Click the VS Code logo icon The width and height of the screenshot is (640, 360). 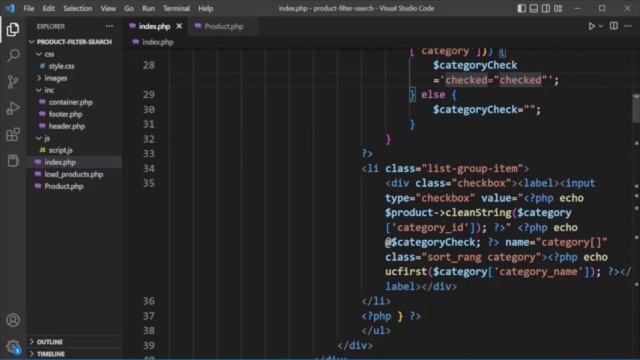click(10, 8)
